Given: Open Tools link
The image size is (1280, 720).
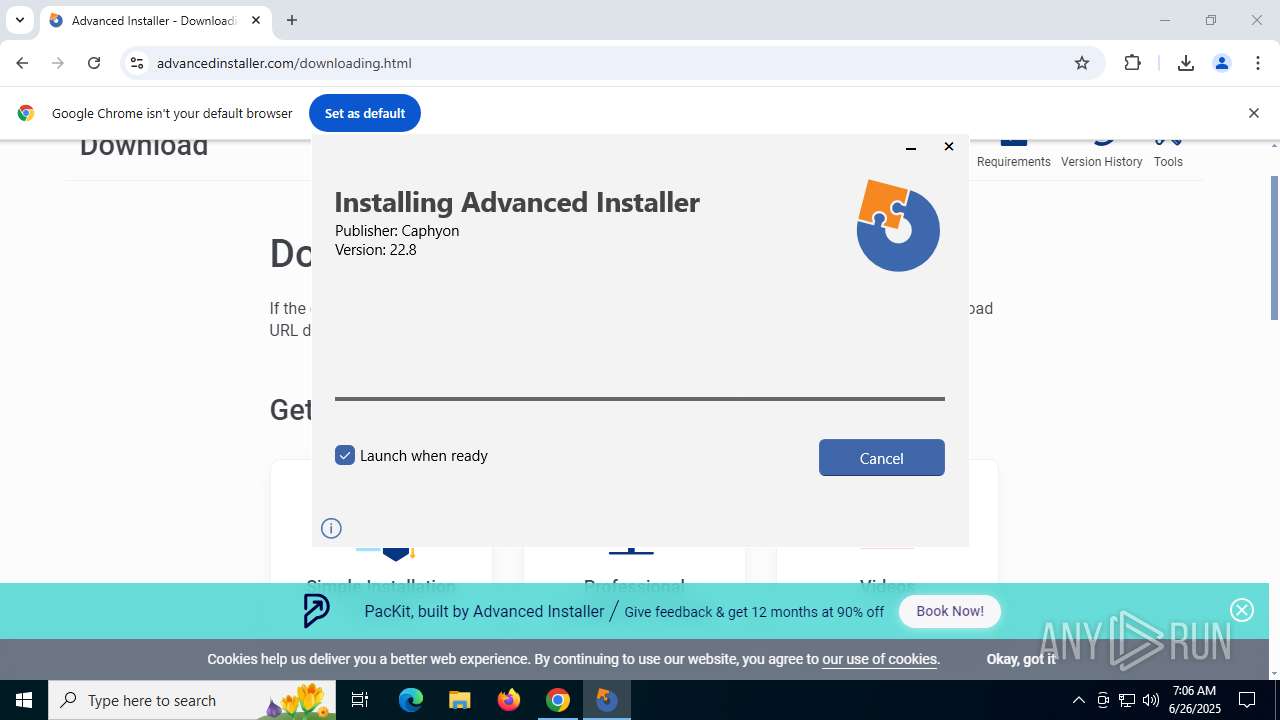Looking at the screenshot, I should pyautogui.click(x=1168, y=153).
